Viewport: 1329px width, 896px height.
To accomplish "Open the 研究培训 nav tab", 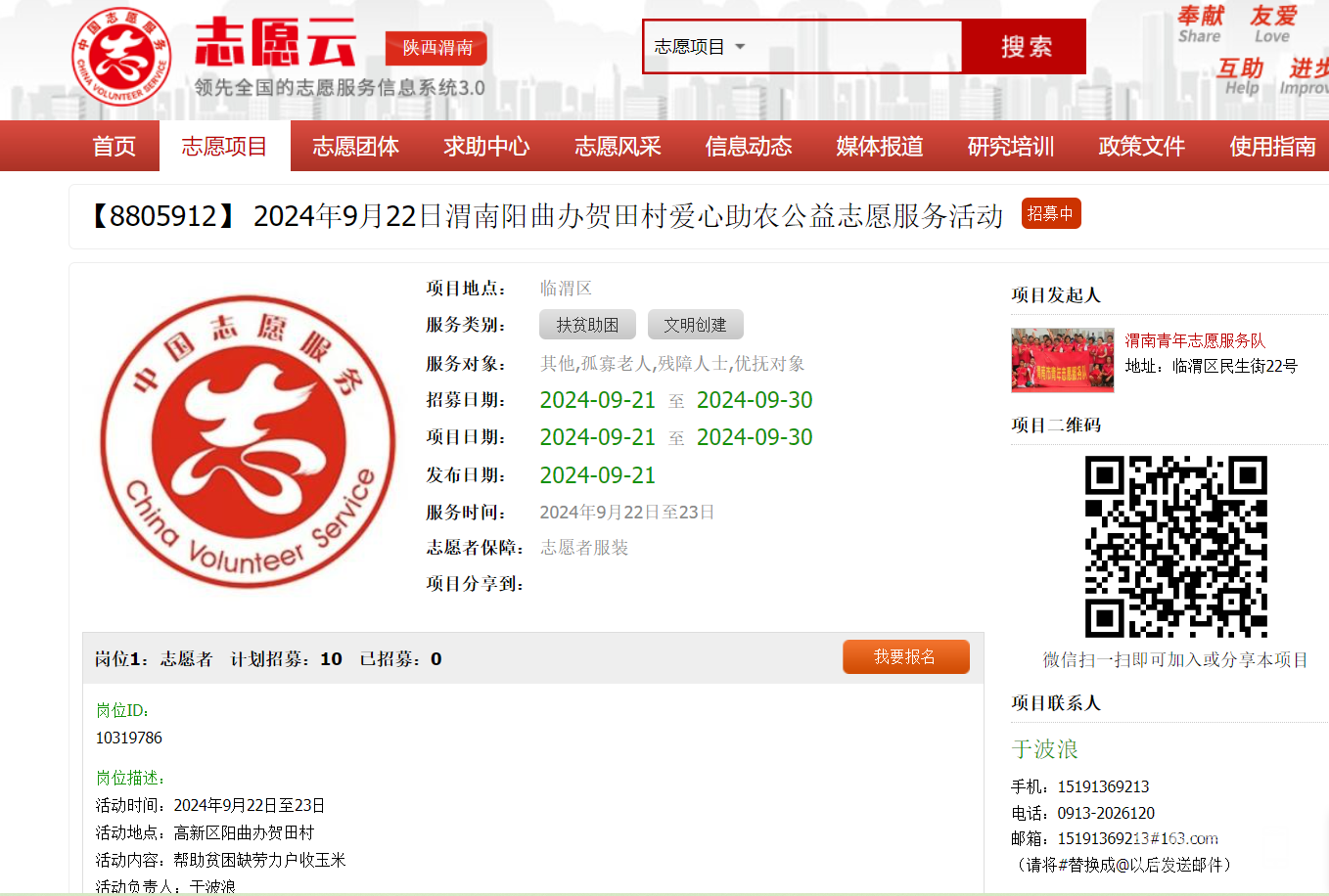I will [1011, 147].
